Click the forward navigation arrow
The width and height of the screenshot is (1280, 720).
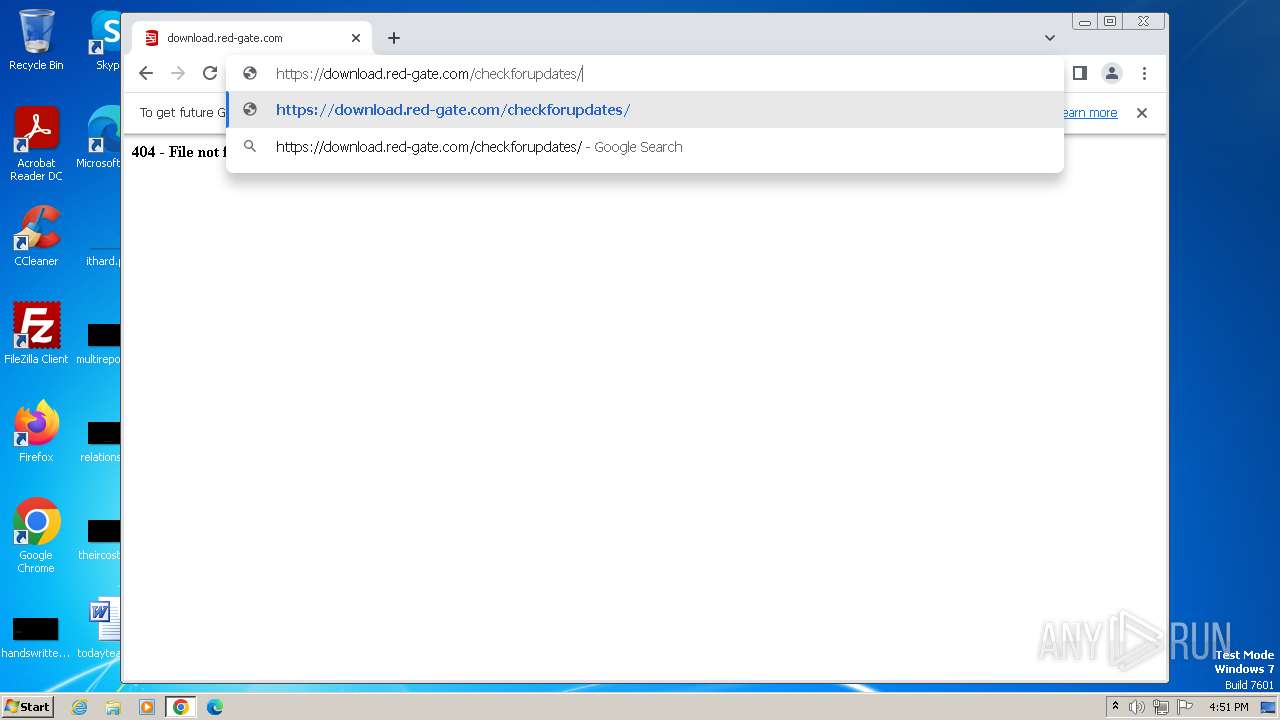pyautogui.click(x=178, y=73)
